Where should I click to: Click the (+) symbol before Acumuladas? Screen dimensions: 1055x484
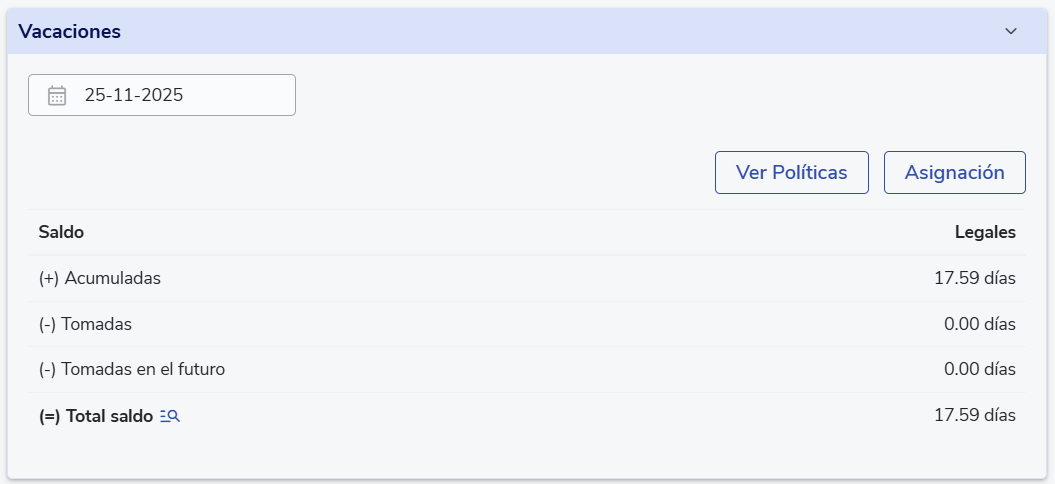(49, 278)
